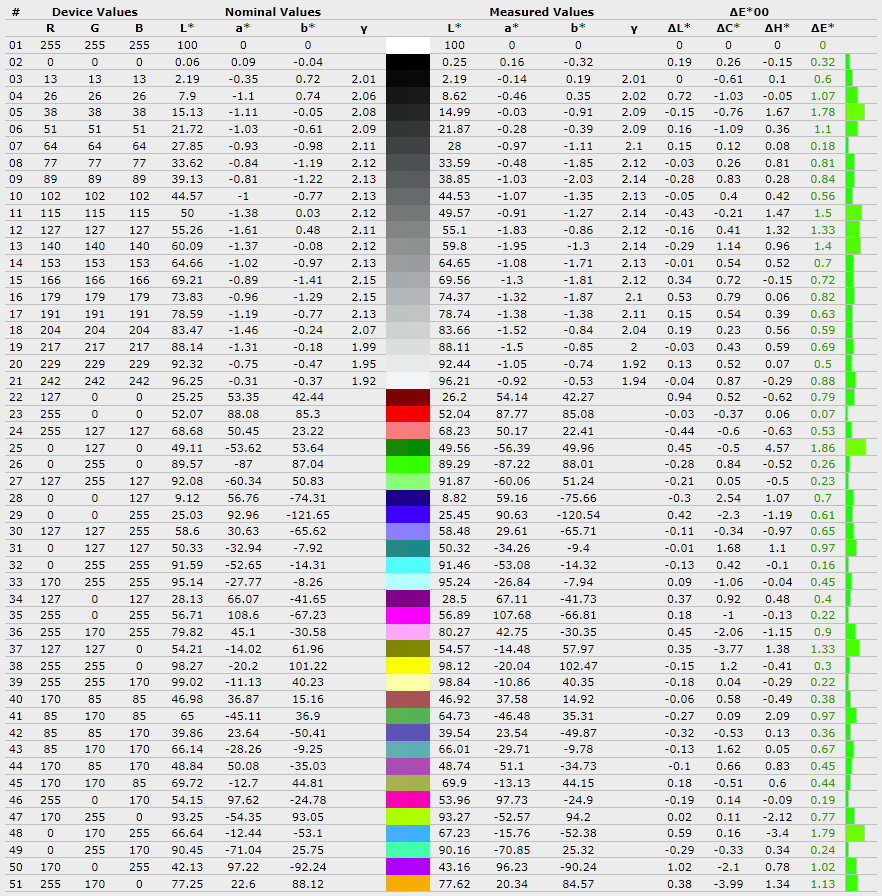Click the ΔC* column header
This screenshot has width=882, height=896.
click(729, 28)
